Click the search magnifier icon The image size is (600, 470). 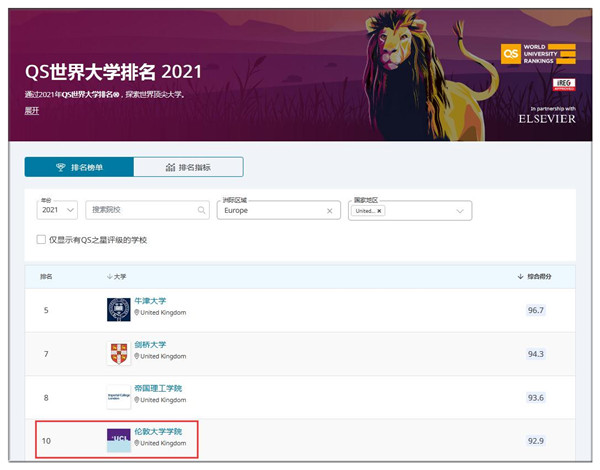click(201, 210)
